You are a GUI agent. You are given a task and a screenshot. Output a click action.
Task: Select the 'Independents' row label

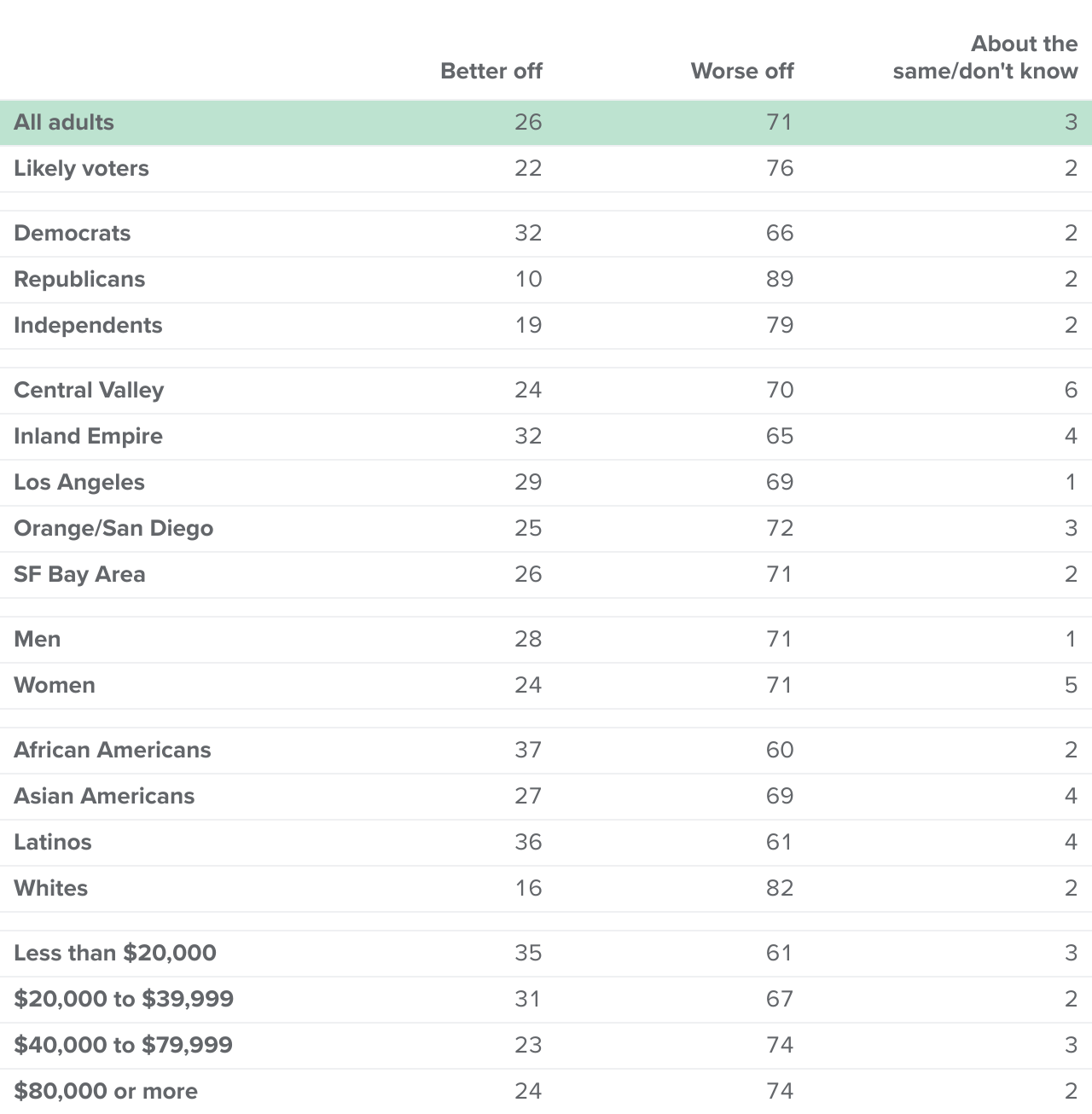pyautogui.click(x=88, y=325)
